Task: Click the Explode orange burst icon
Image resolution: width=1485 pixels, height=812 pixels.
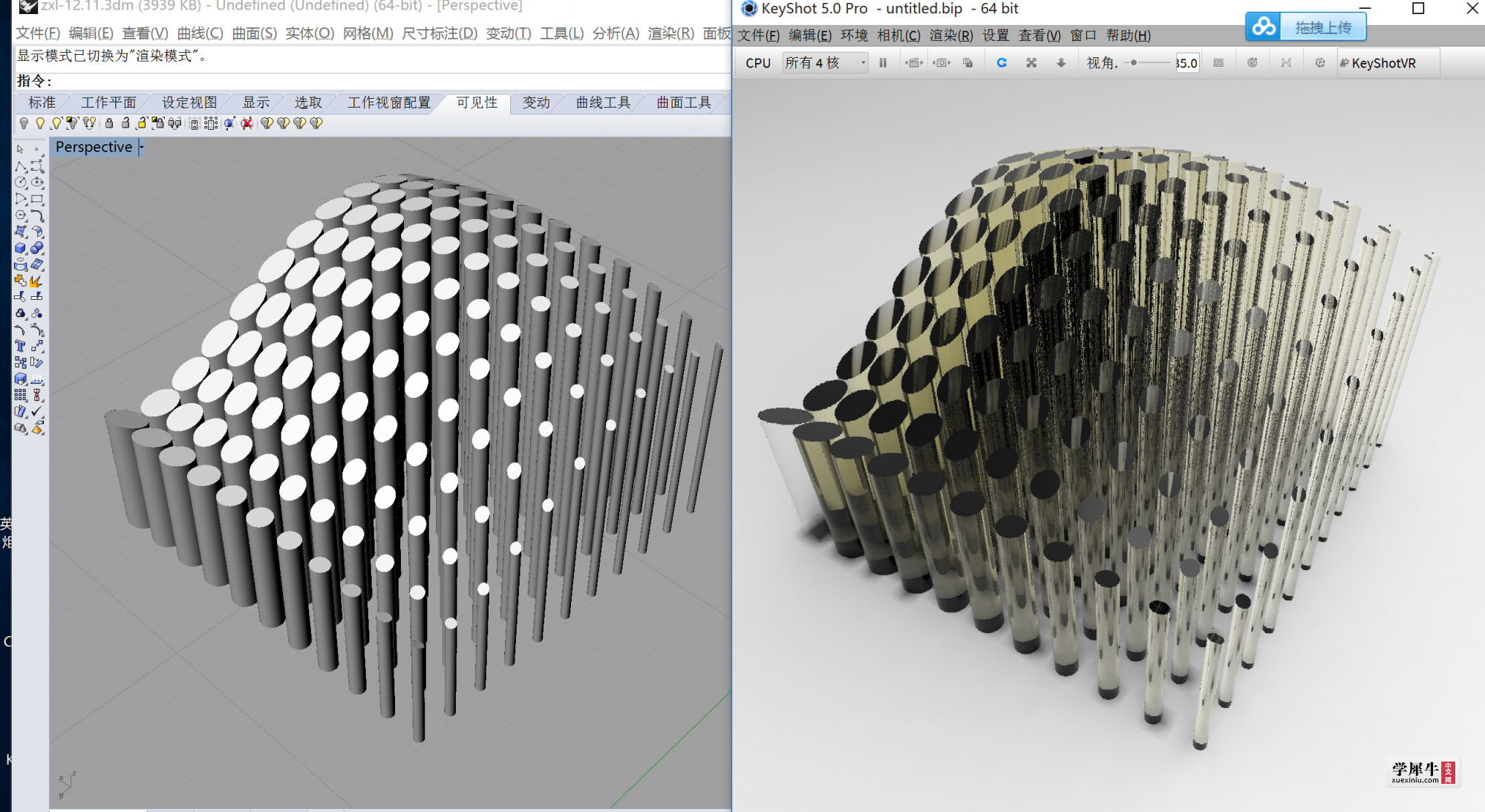Action: point(37,281)
